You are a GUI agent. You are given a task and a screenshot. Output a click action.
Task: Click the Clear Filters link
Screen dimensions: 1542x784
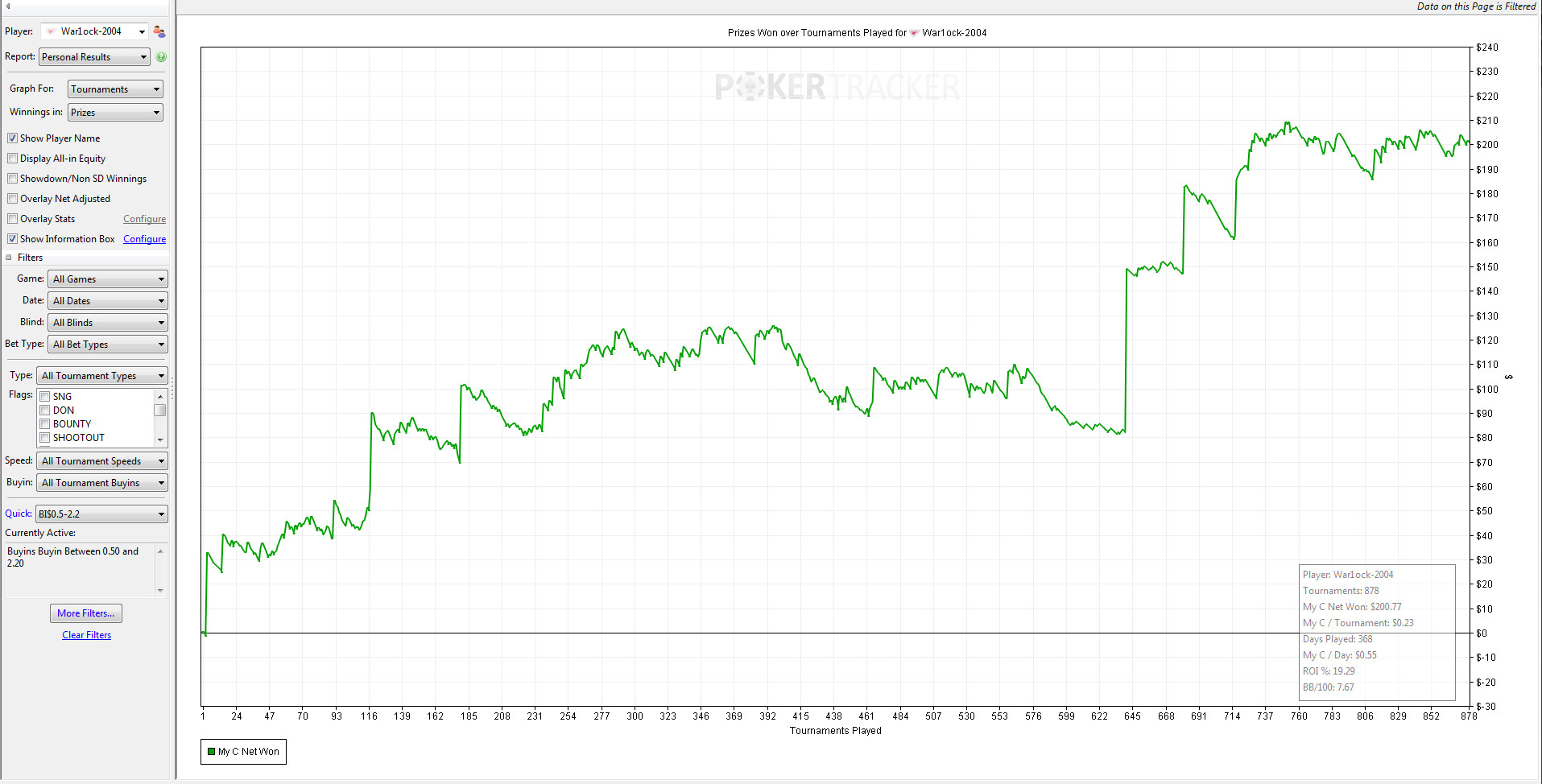(87, 635)
